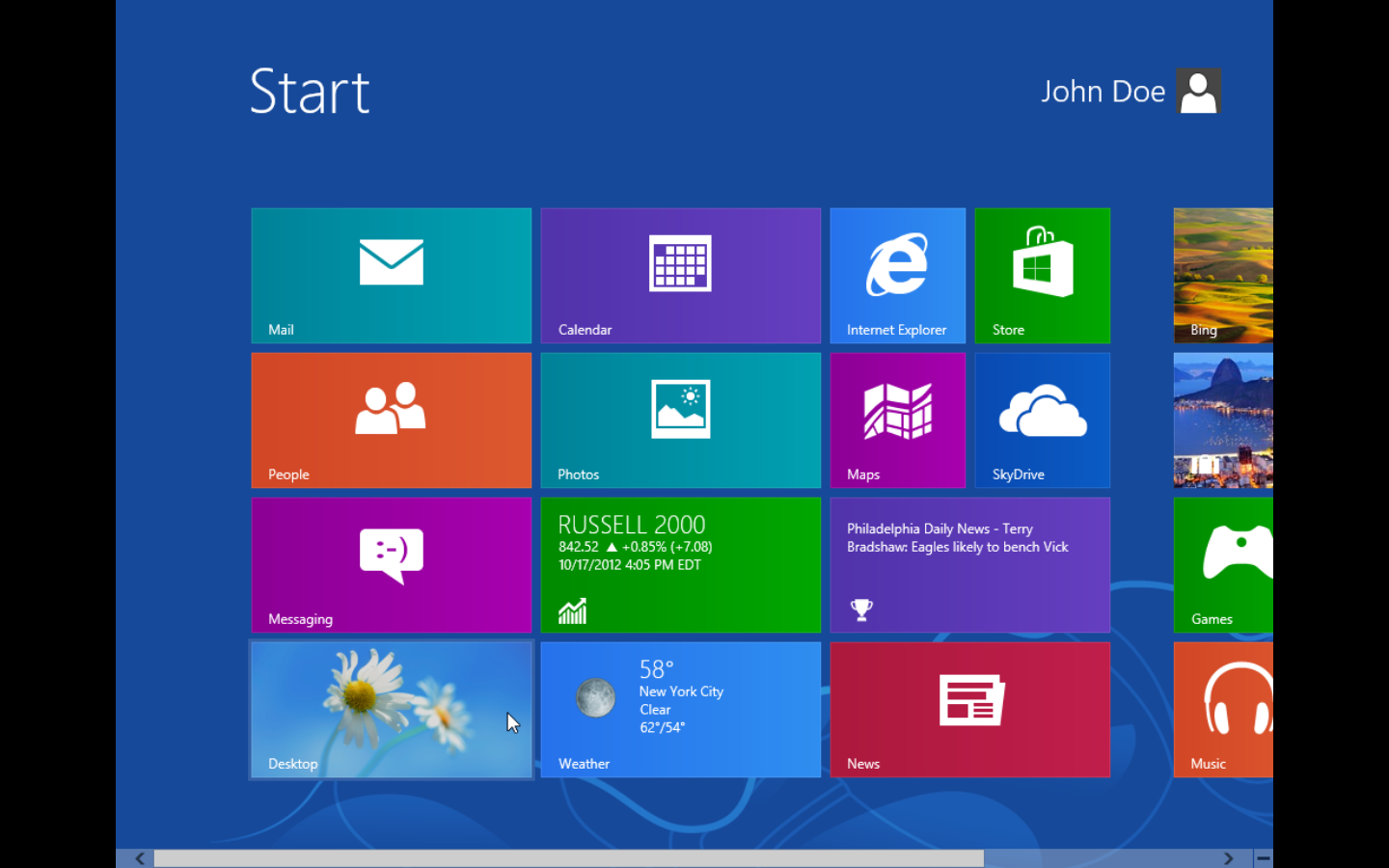Launch Internet Explorer tile
This screenshot has height=868, width=1389.
point(898,276)
